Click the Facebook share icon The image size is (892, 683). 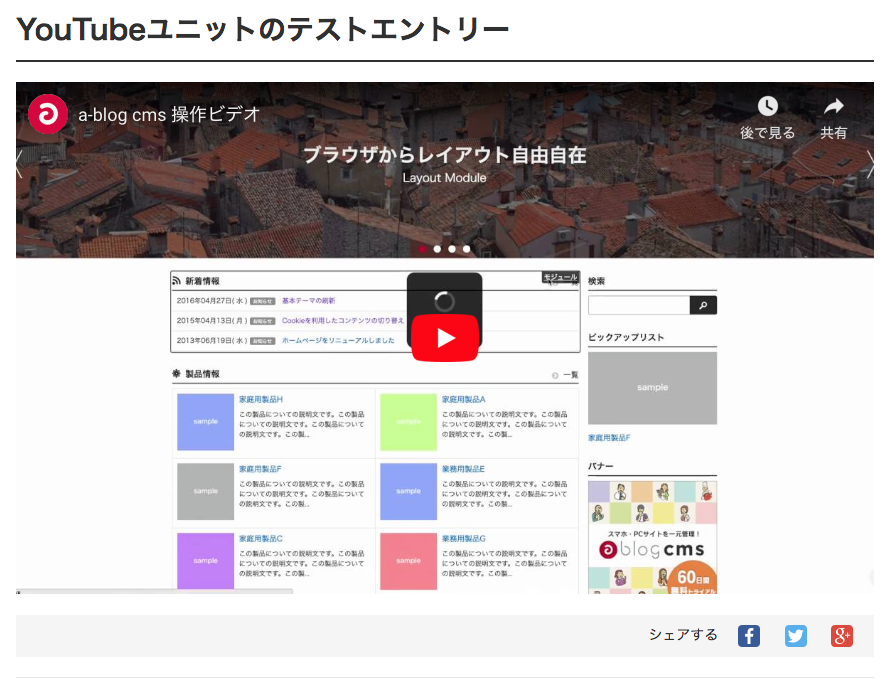[x=748, y=635]
